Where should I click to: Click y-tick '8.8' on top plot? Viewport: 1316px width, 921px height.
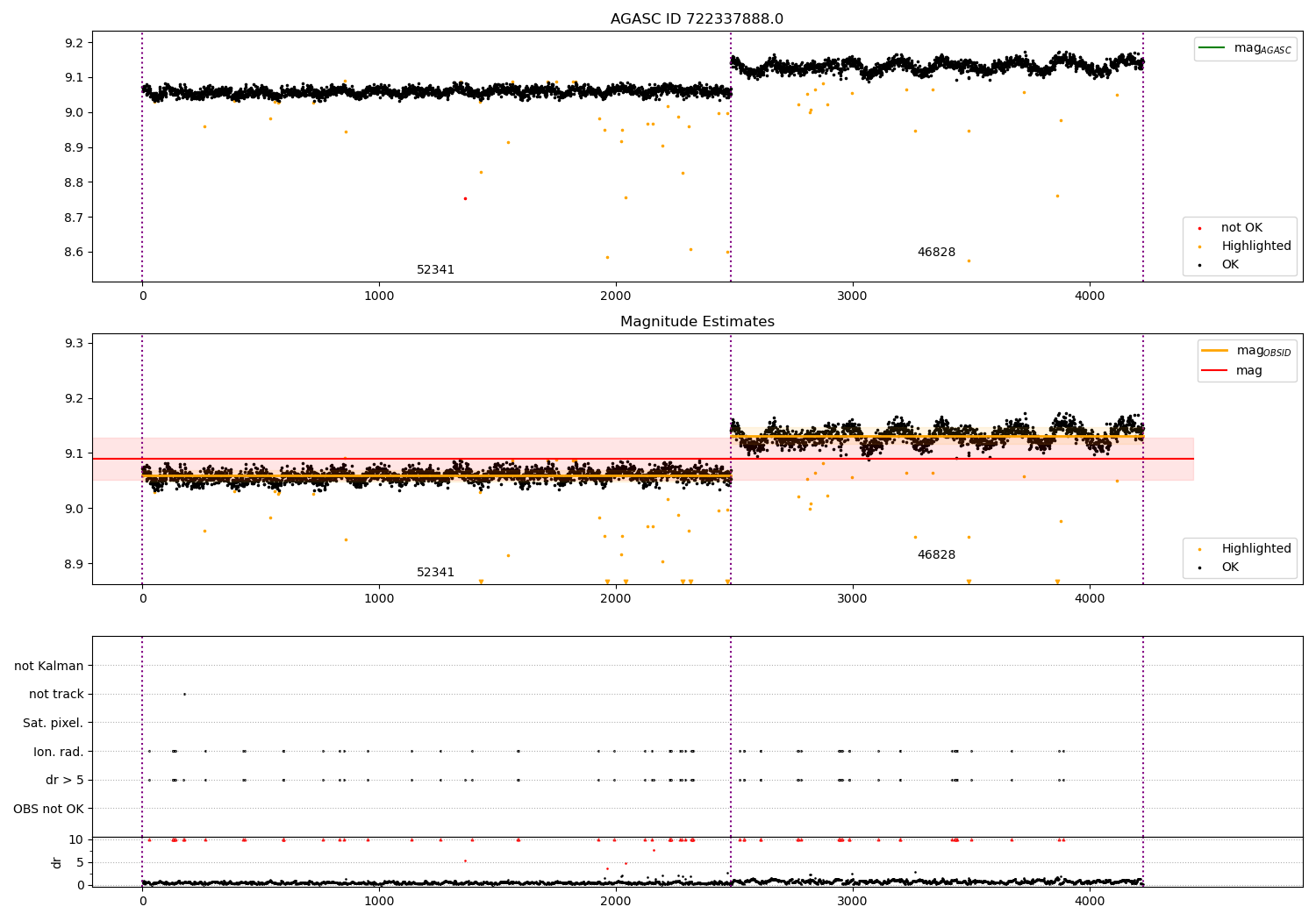[x=75, y=182]
